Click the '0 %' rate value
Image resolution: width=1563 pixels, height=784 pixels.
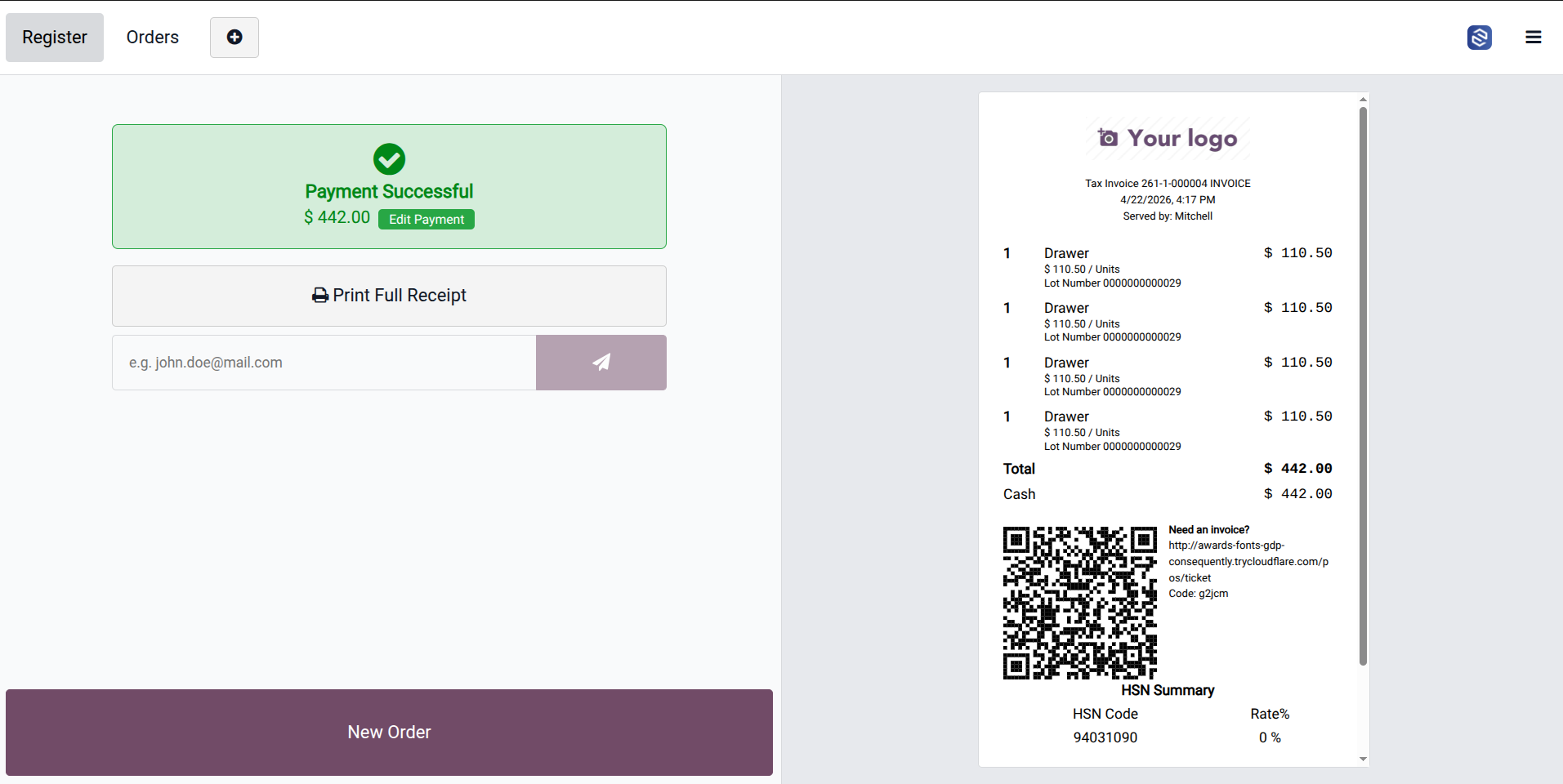click(1270, 737)
